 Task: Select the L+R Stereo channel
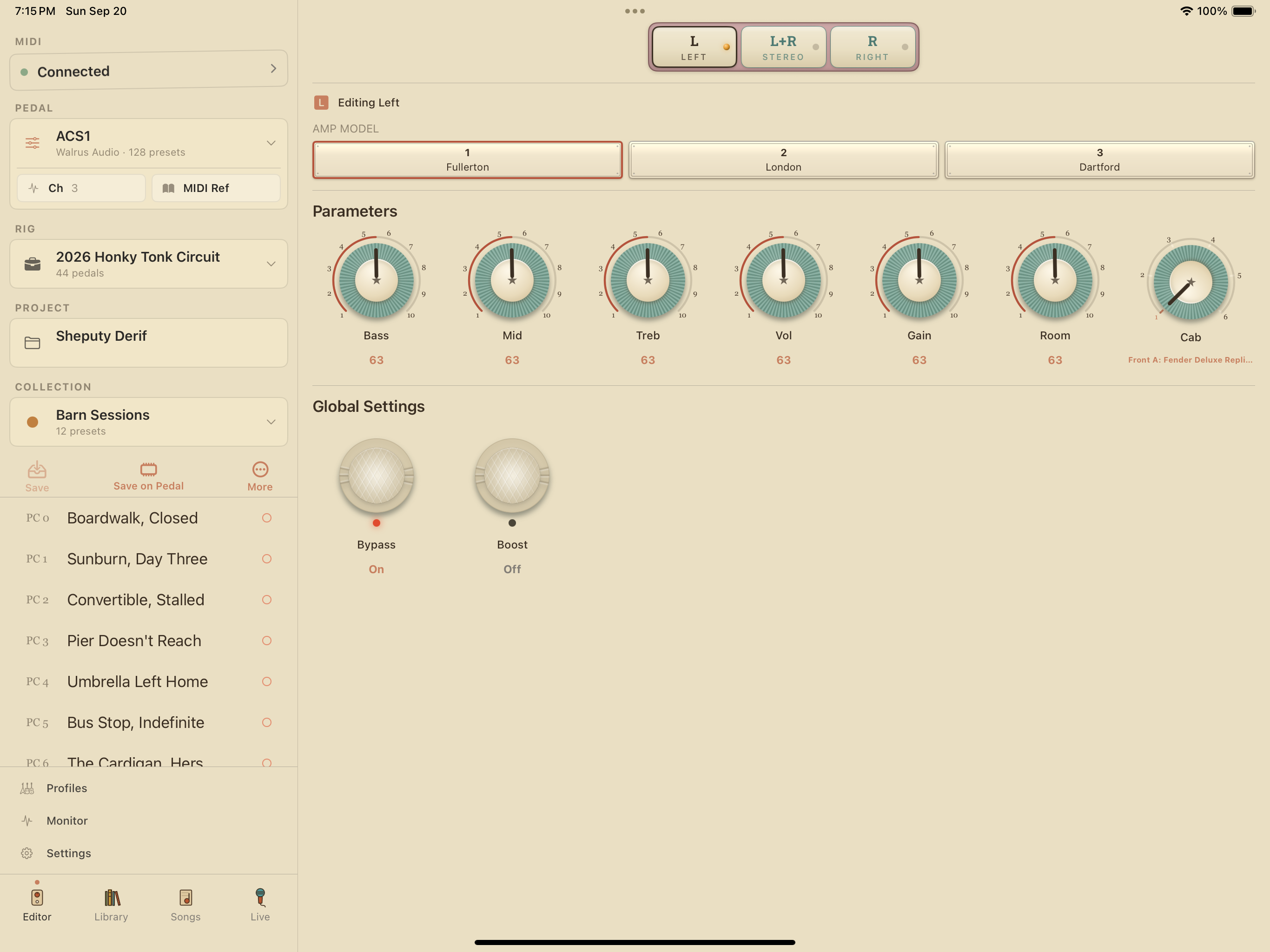[x=783, y=47]
